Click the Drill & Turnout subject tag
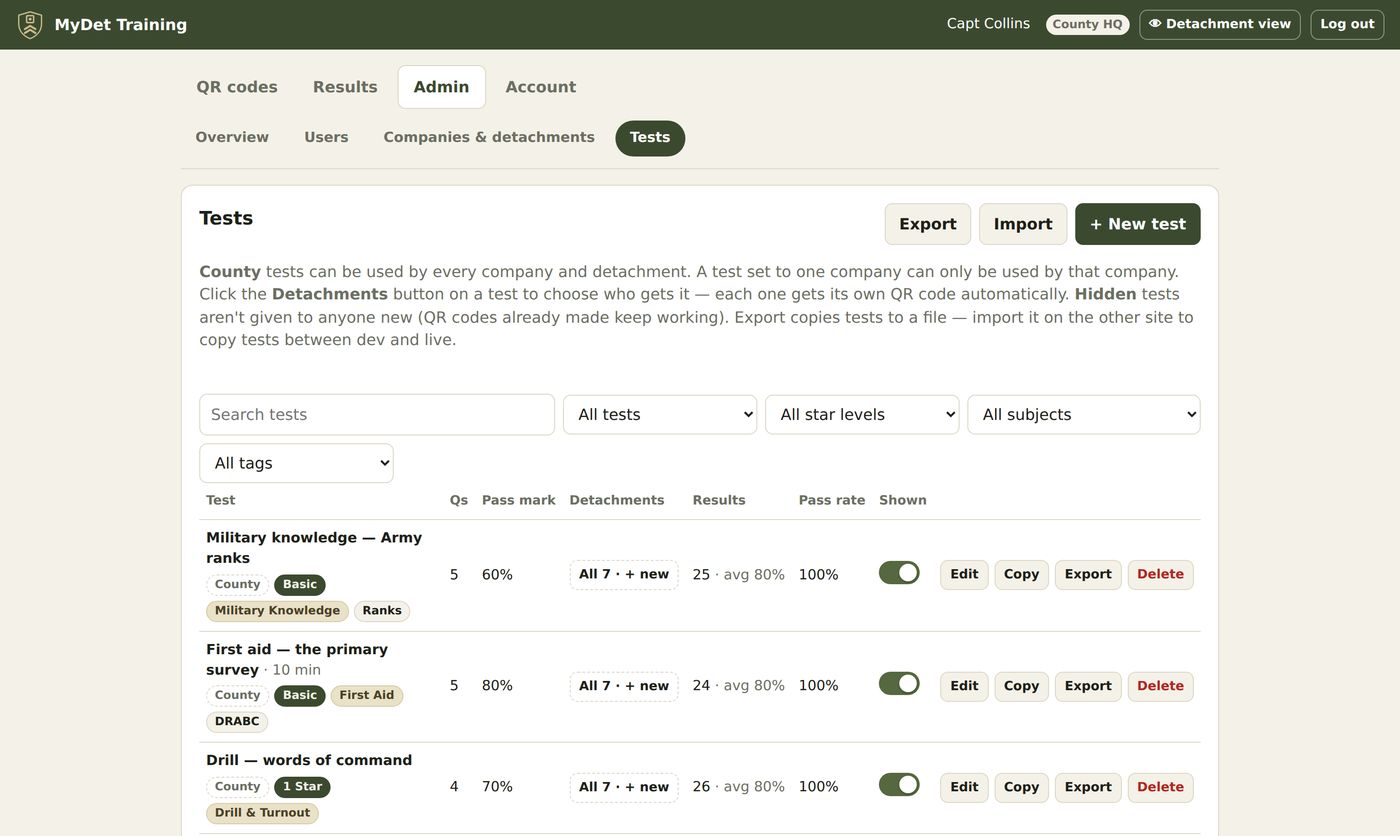This screenshot has width=1400, height=836. coord(262,813)
